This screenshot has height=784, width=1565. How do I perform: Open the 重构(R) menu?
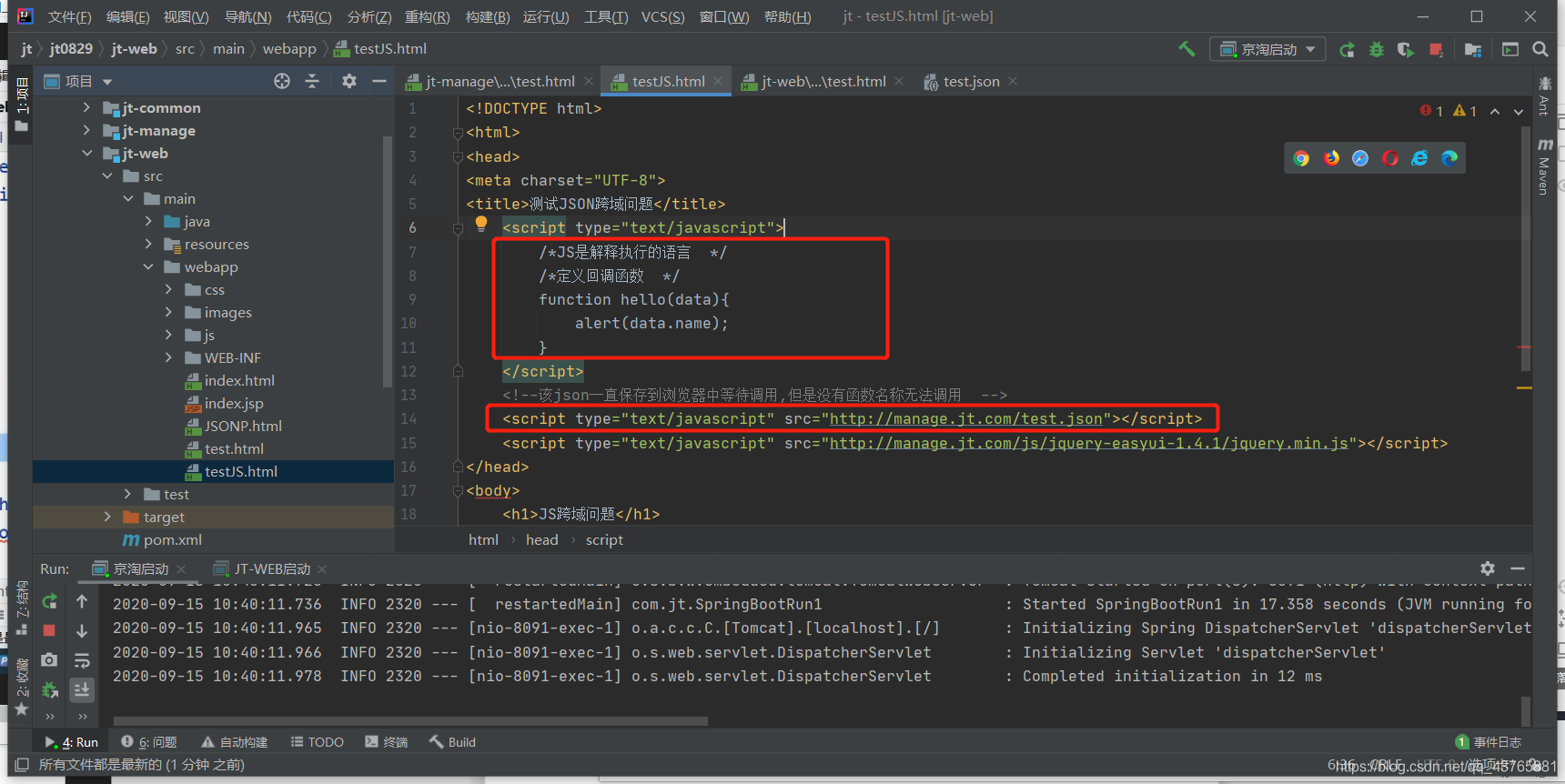(x=428, y=16)
